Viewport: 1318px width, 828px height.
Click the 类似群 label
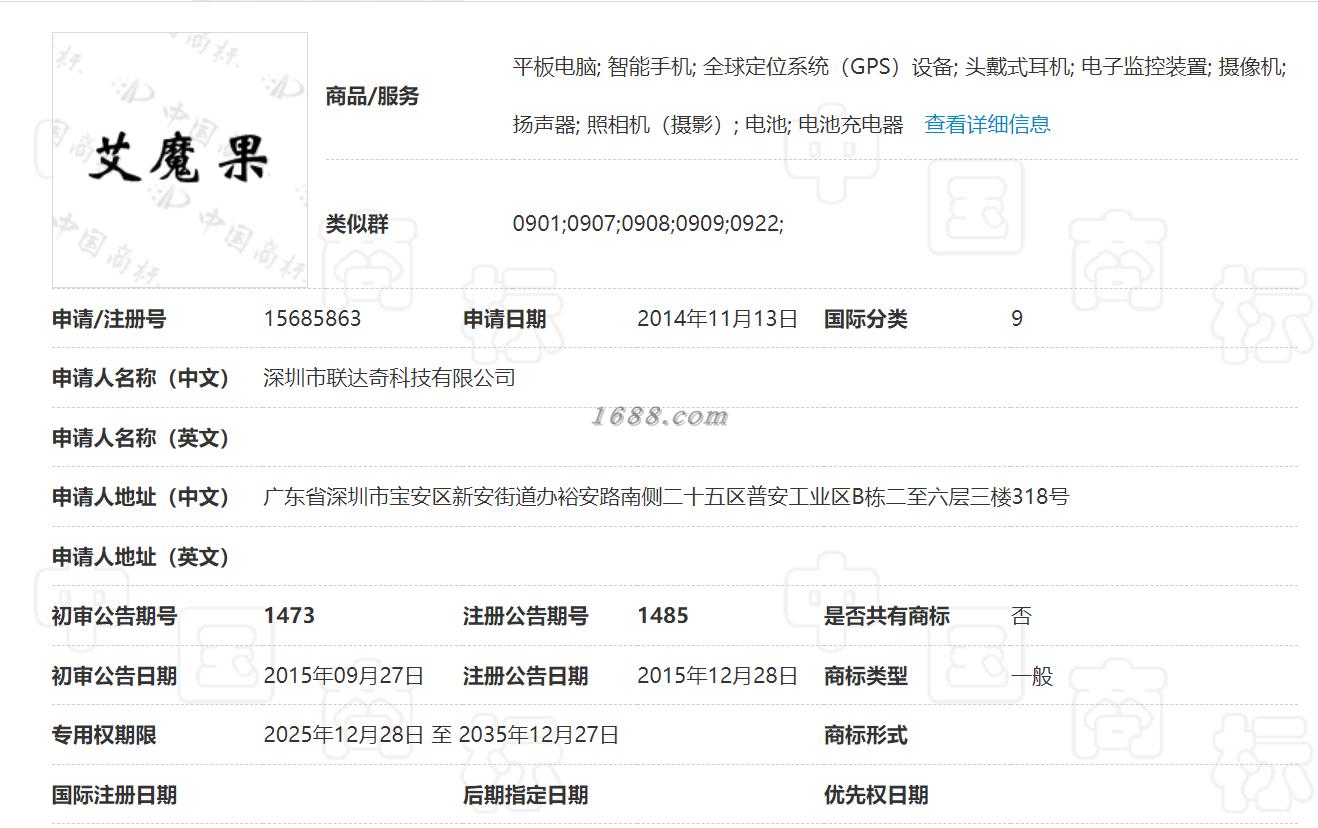(357, 225)
